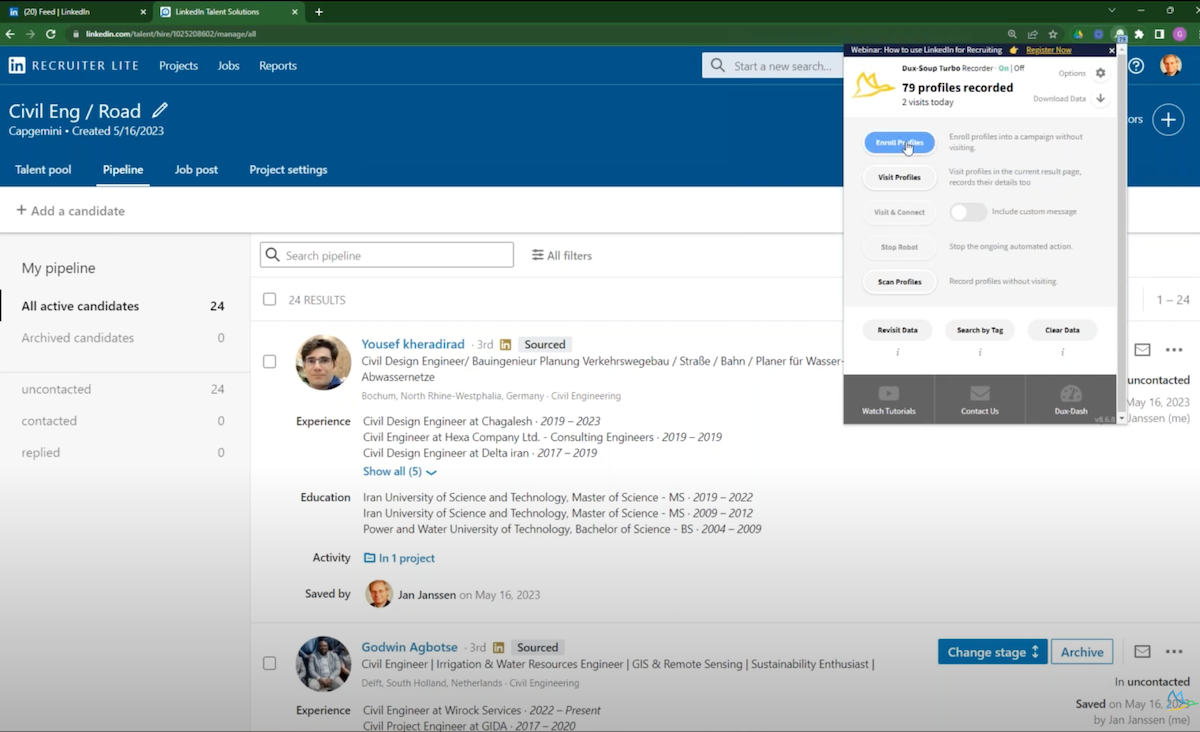The image size is (1200, 732).
Task: Reload the page in the browser
Action: (x=51, y=34)
